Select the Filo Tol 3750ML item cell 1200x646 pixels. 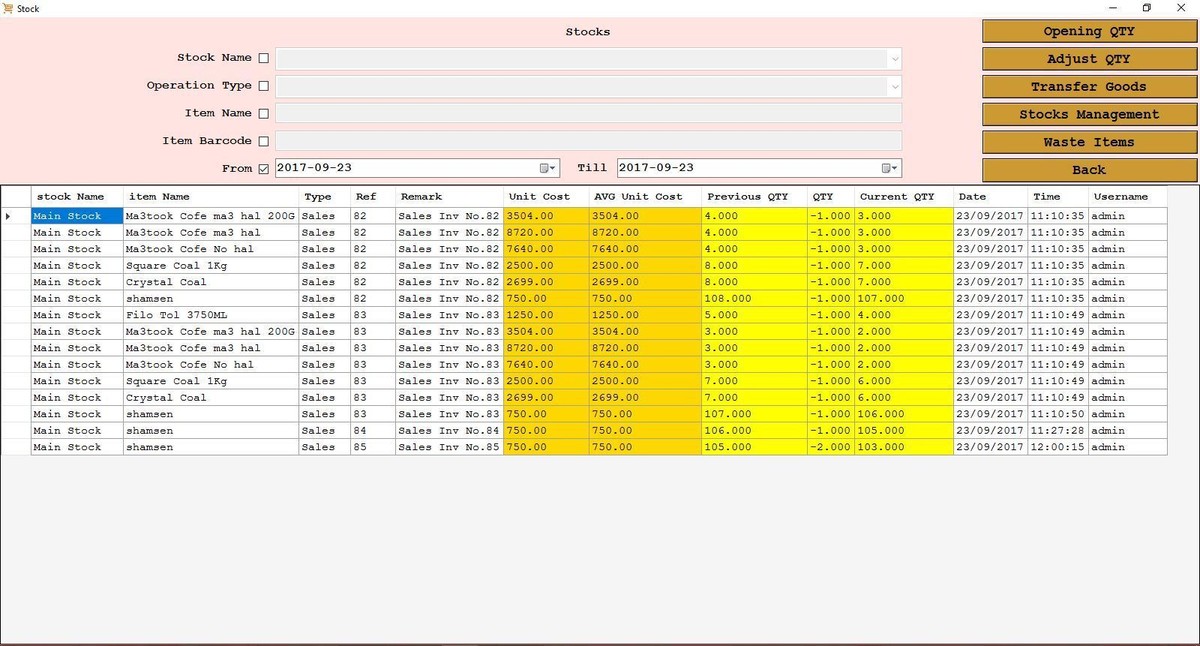[211, 315]
